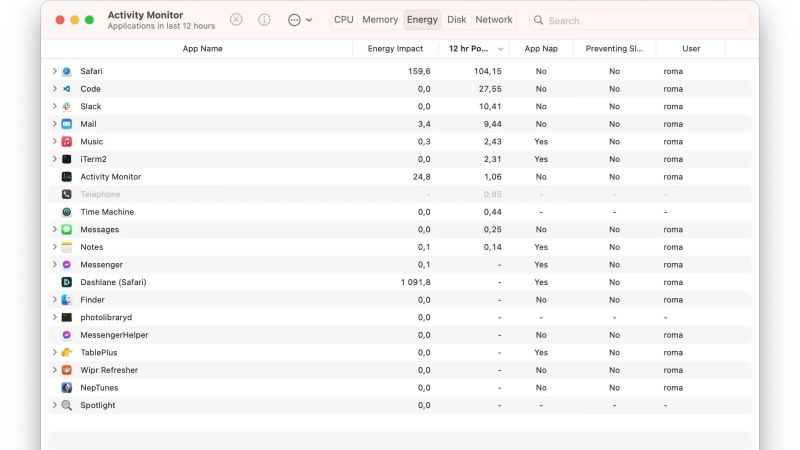Expand the Wipr Refresher row chevron

pyautogui.click(x=55, y=370)
